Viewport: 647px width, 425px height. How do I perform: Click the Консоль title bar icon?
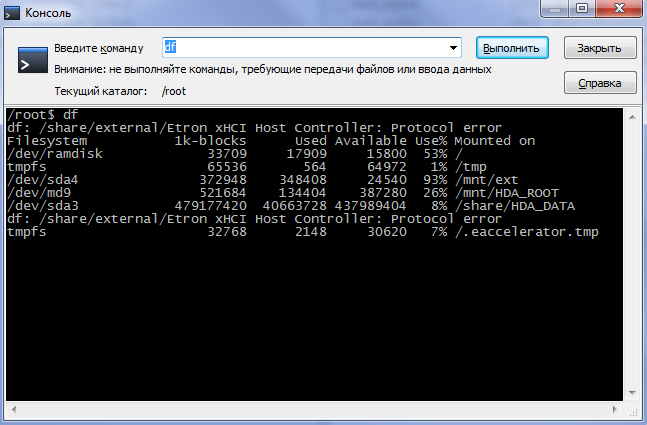point(12,13)
